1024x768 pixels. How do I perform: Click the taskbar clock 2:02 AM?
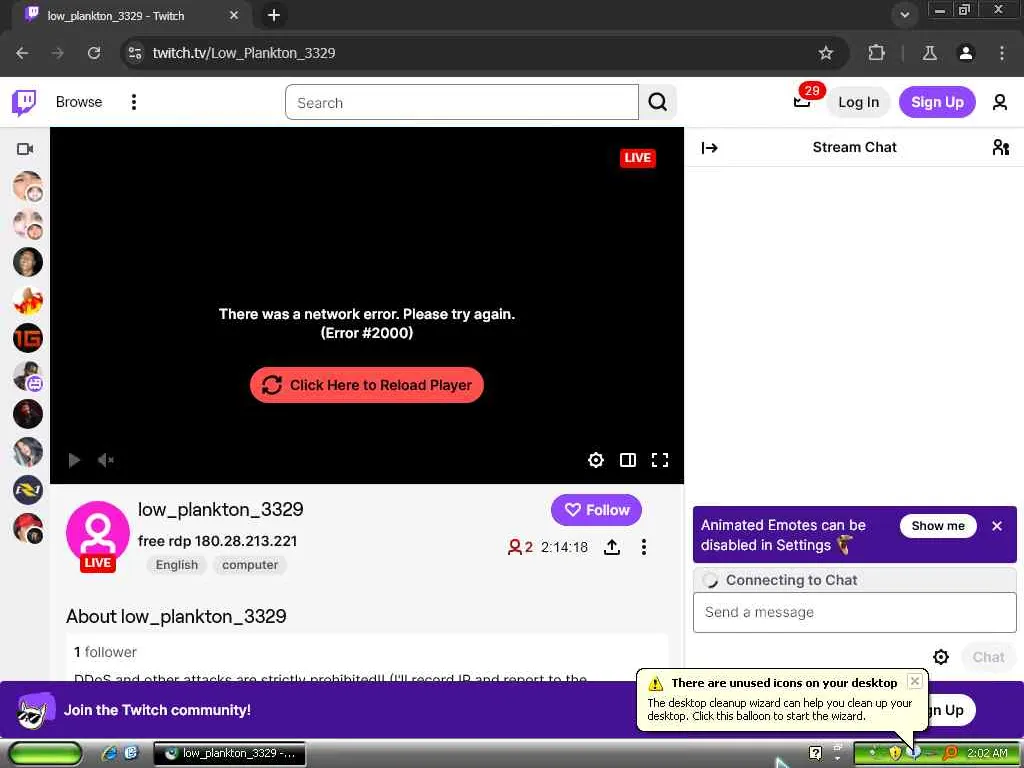987,754
